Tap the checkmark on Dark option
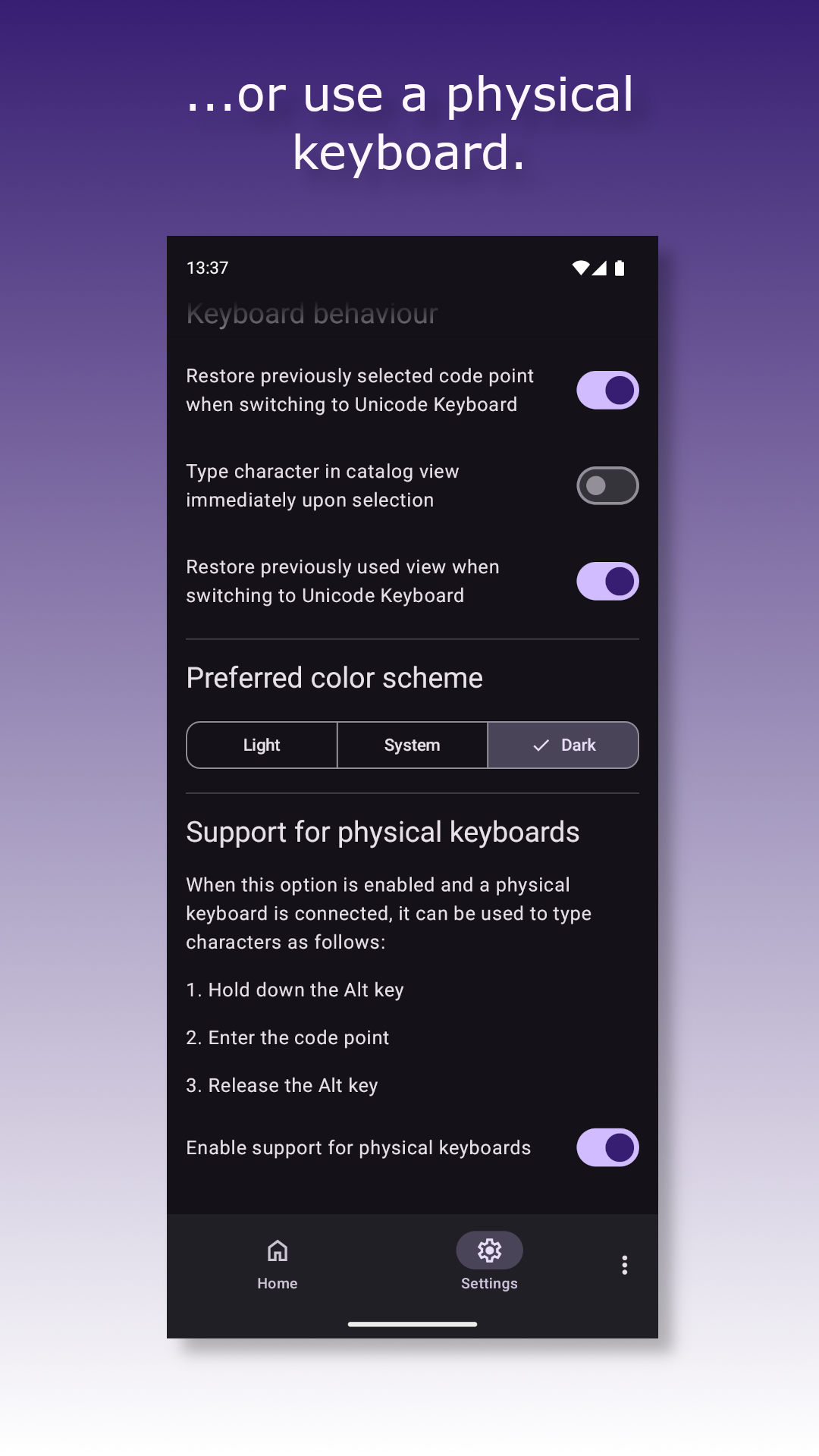Screen dimensions: 819x1456 (541, 745)
